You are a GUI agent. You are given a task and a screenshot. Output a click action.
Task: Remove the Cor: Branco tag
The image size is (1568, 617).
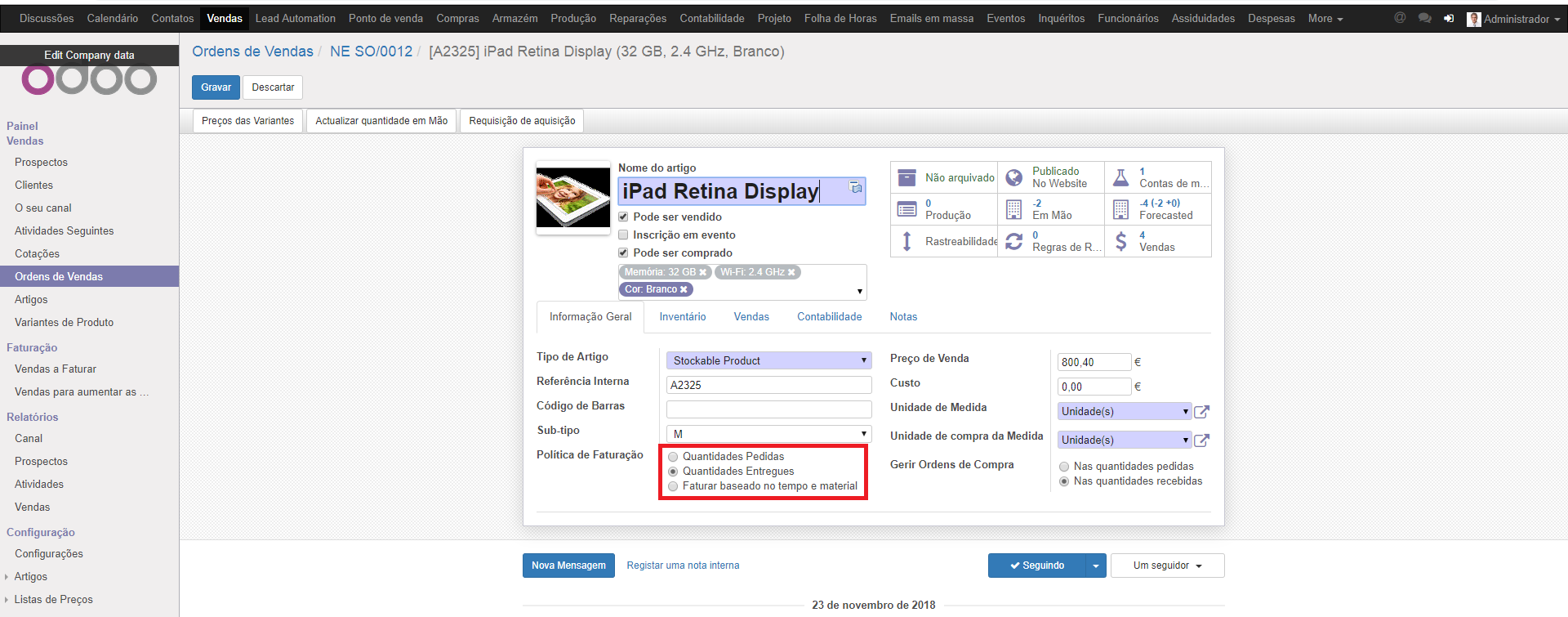684,289
